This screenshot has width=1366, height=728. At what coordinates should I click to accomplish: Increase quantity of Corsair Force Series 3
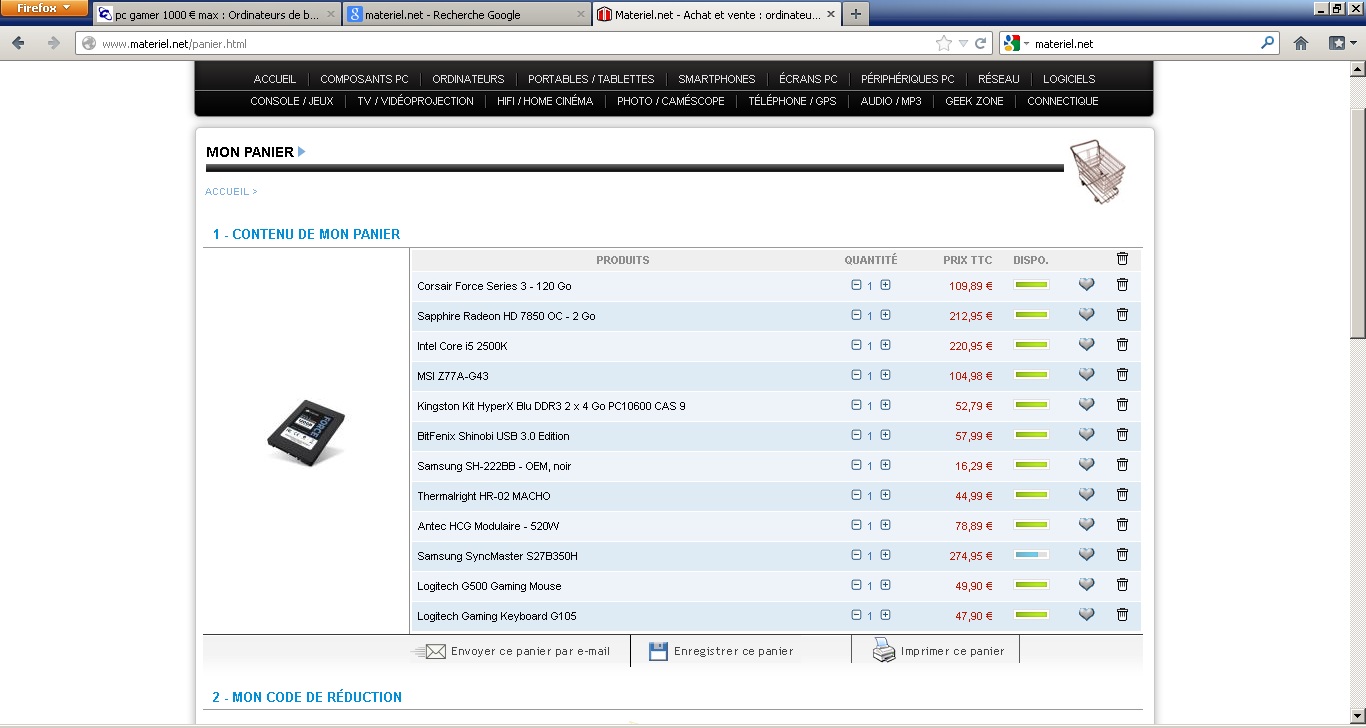[885, 285]
